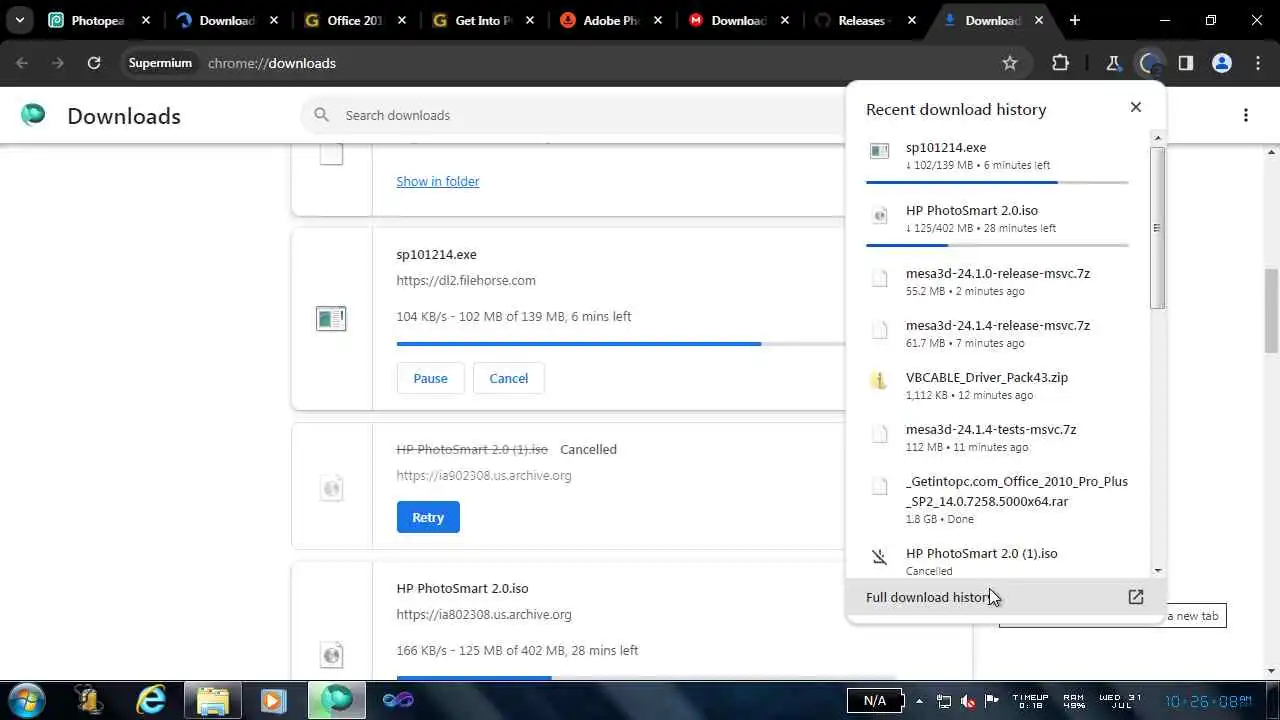Switch to the Photopea tab

[x=97, y=20]
